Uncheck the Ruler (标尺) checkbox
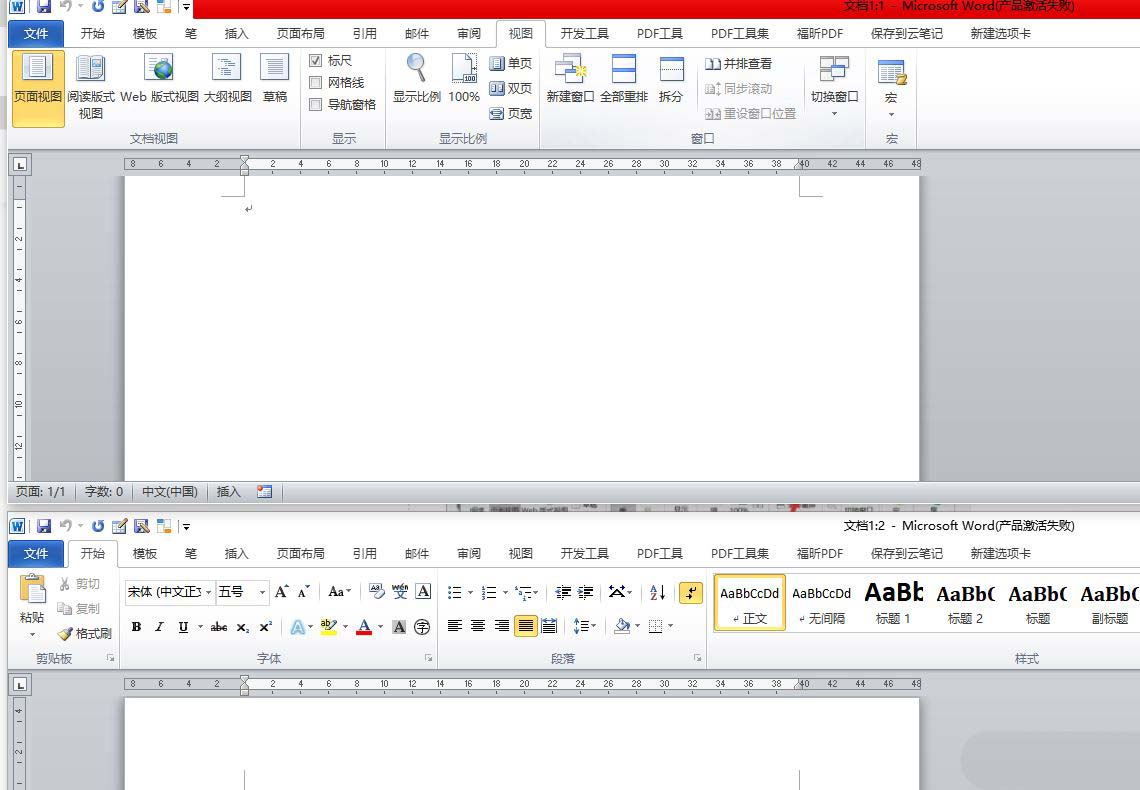Screen dimensions: 1140x790 [x=316, y=61]
